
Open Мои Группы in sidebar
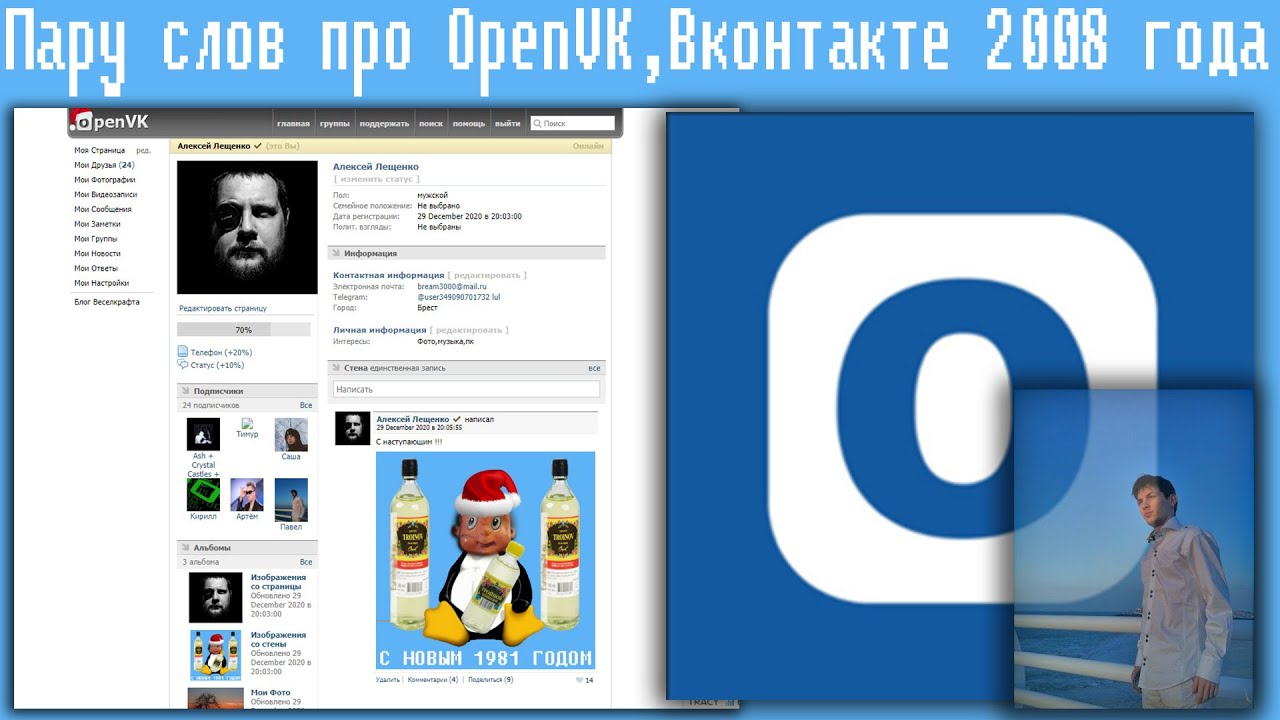click(96, 239)
